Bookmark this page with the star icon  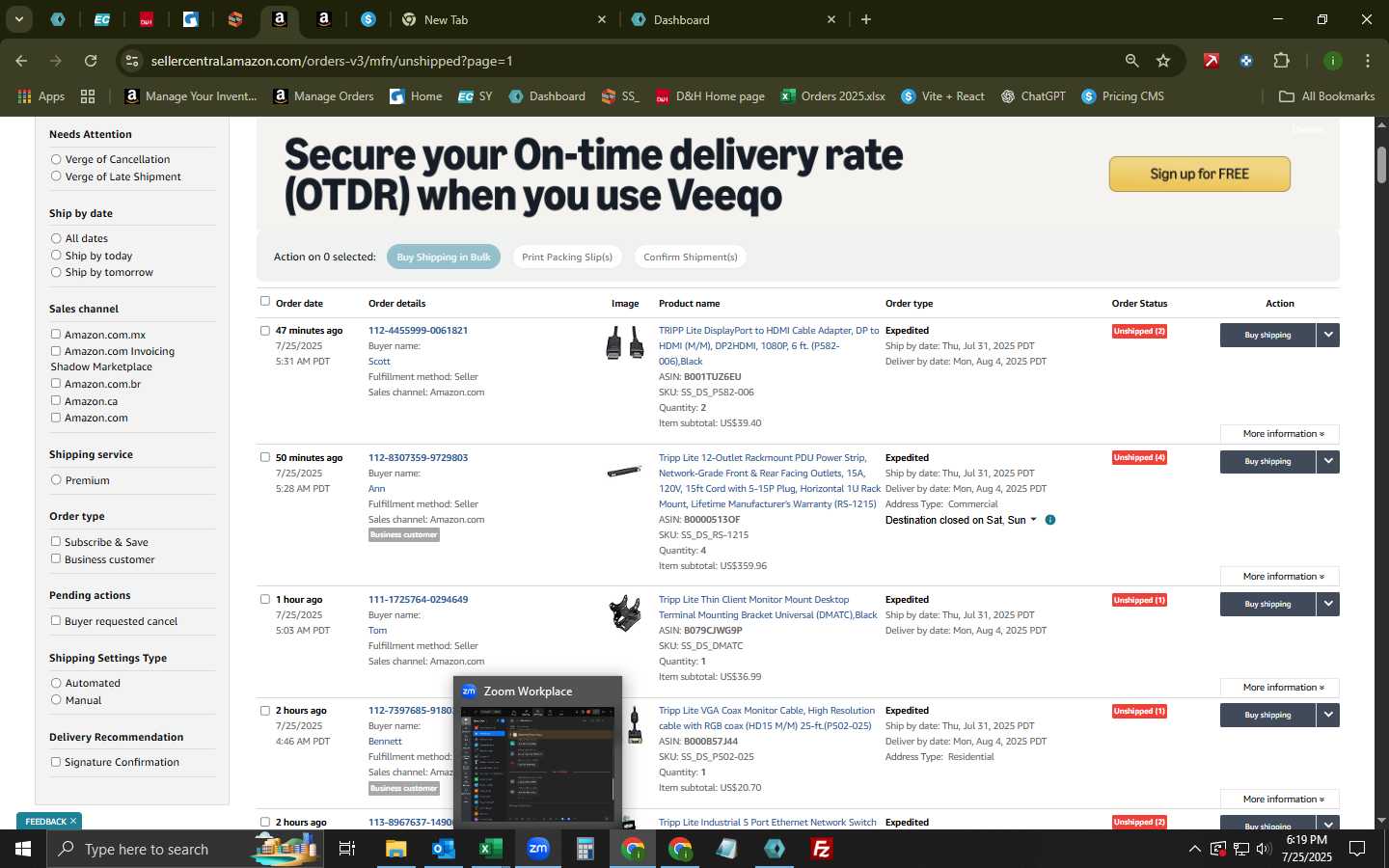(x=1163, y=61)
